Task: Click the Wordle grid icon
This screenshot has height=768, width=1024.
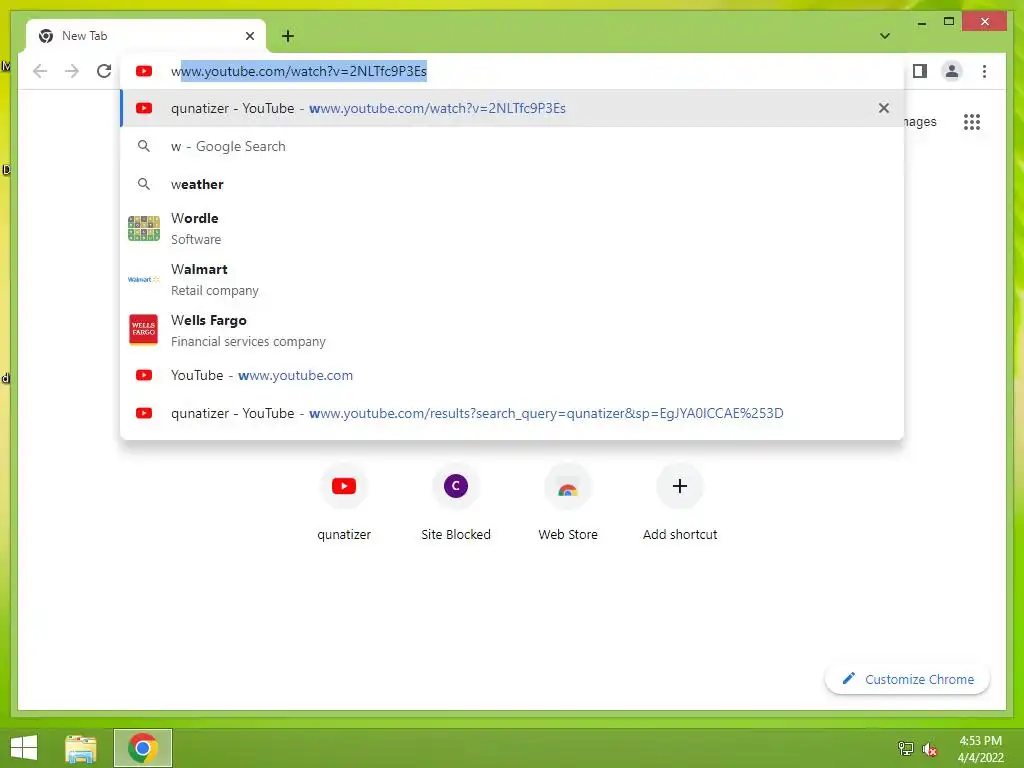Action: pos(144,229)
